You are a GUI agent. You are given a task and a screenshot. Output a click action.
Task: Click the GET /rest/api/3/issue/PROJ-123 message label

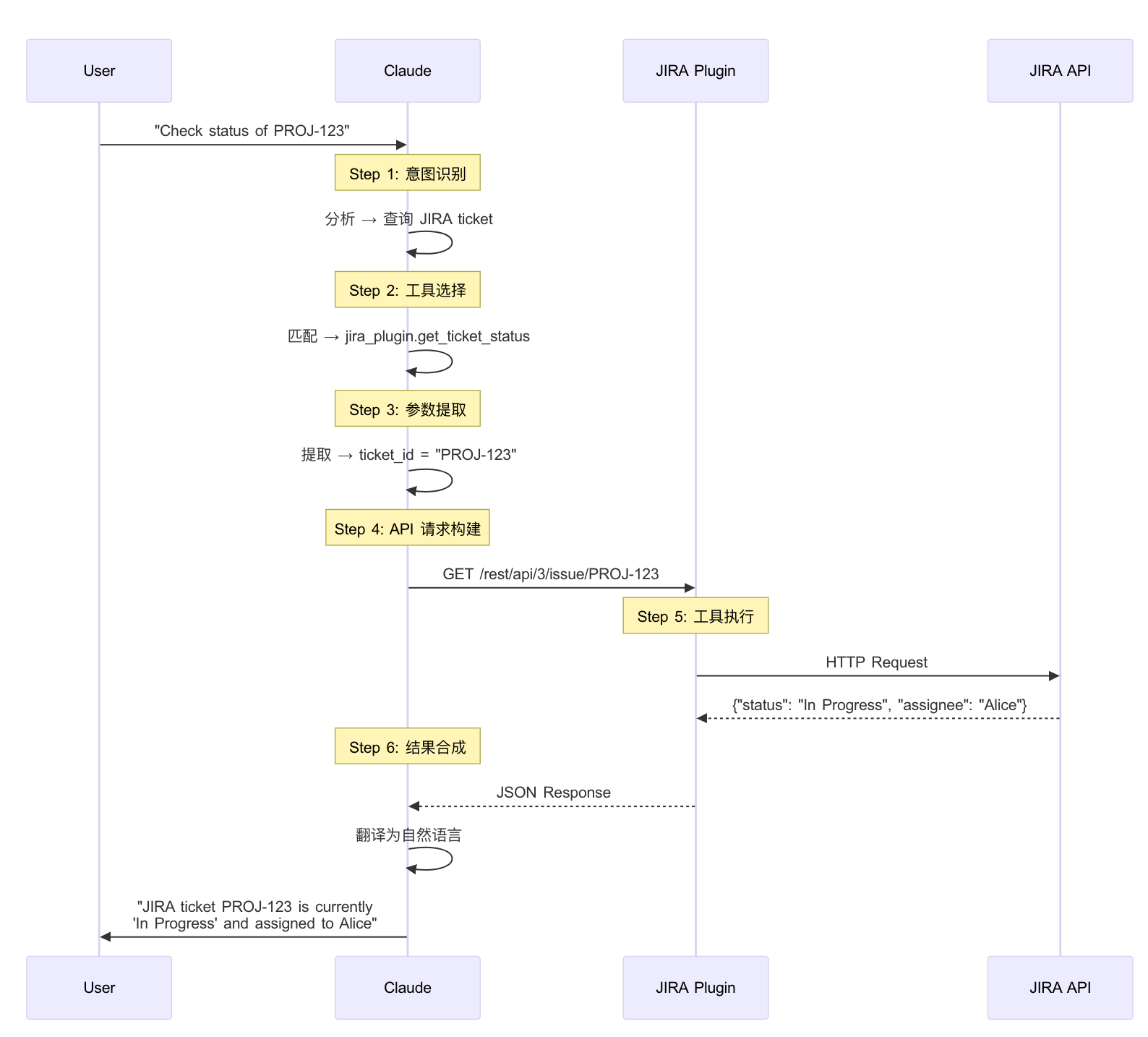(550, 574)
